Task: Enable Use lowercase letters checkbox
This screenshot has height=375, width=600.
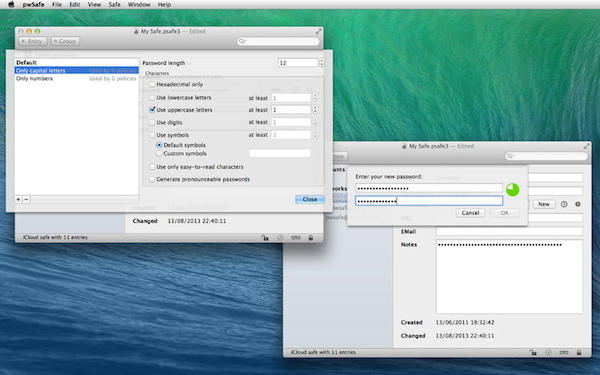Action: [152, 98]
